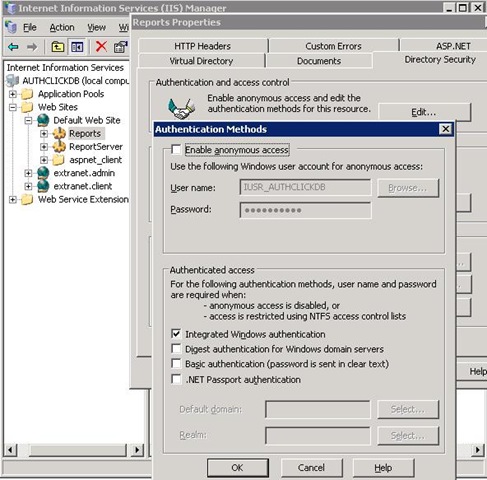Expand the aspnet_client node
The image size is (487, 480).
(44, 160)
